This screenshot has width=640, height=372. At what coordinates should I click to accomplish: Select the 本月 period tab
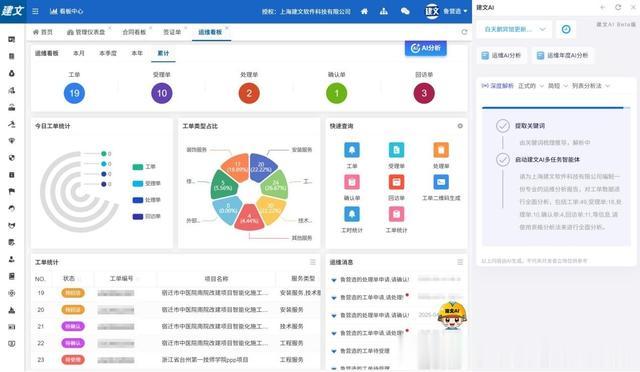click(79, 53)
